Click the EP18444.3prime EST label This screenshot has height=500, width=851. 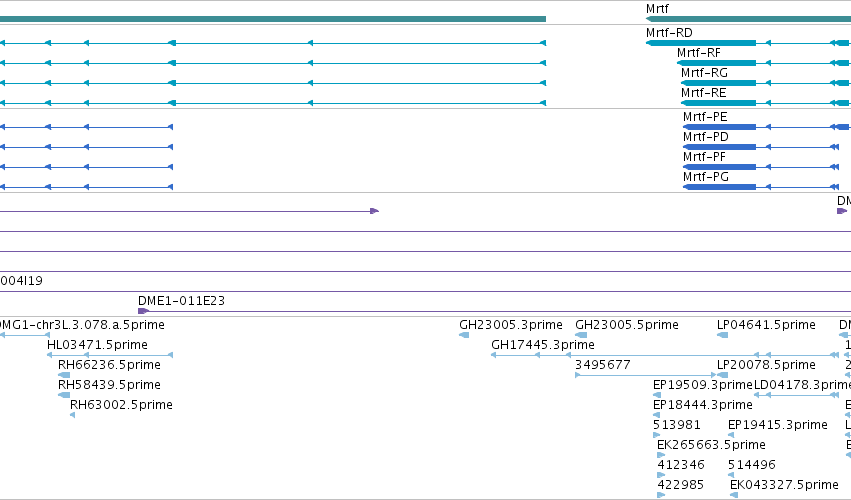(703, 405)
